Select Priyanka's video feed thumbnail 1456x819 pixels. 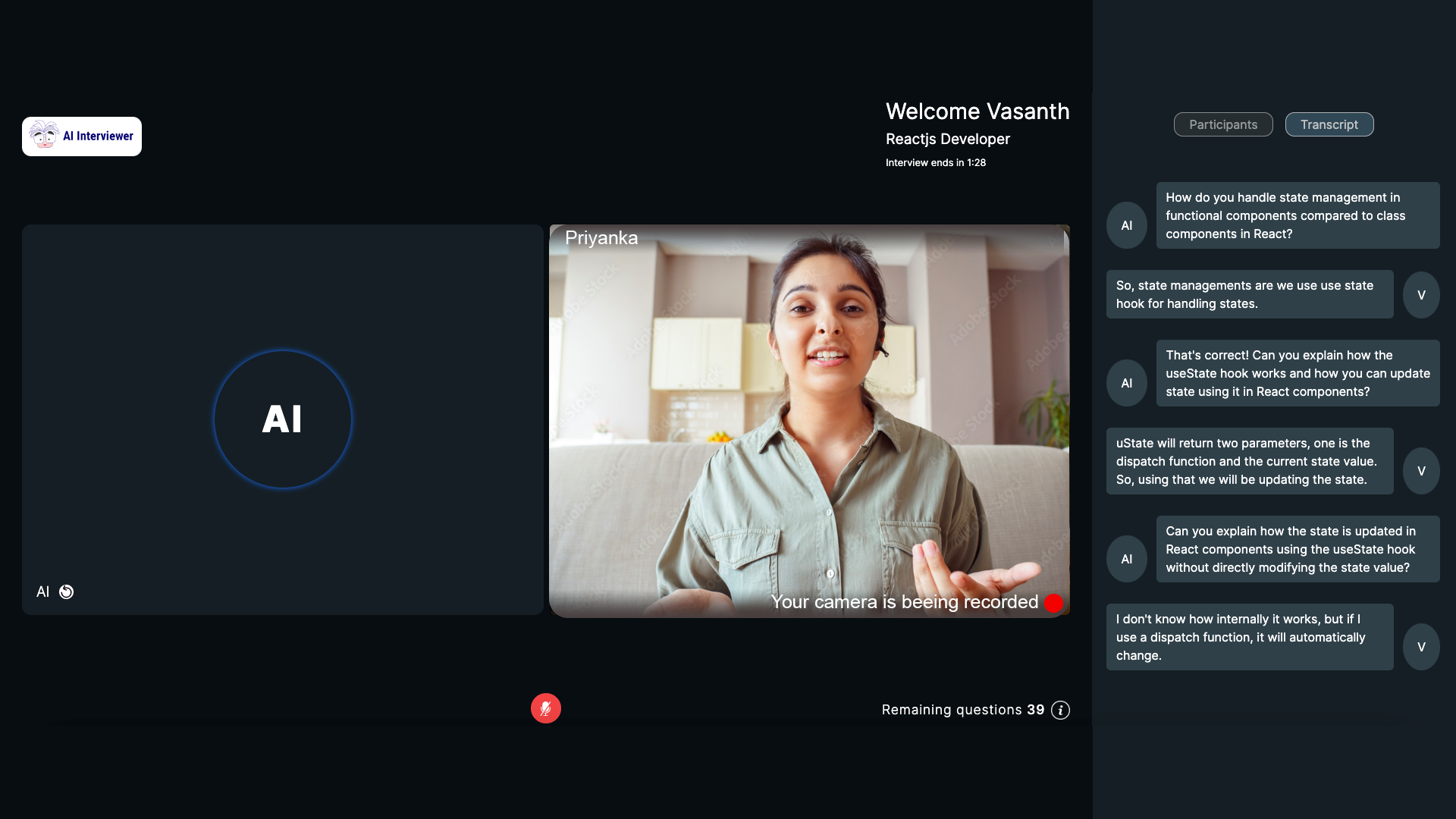click(x=809, y=421)
